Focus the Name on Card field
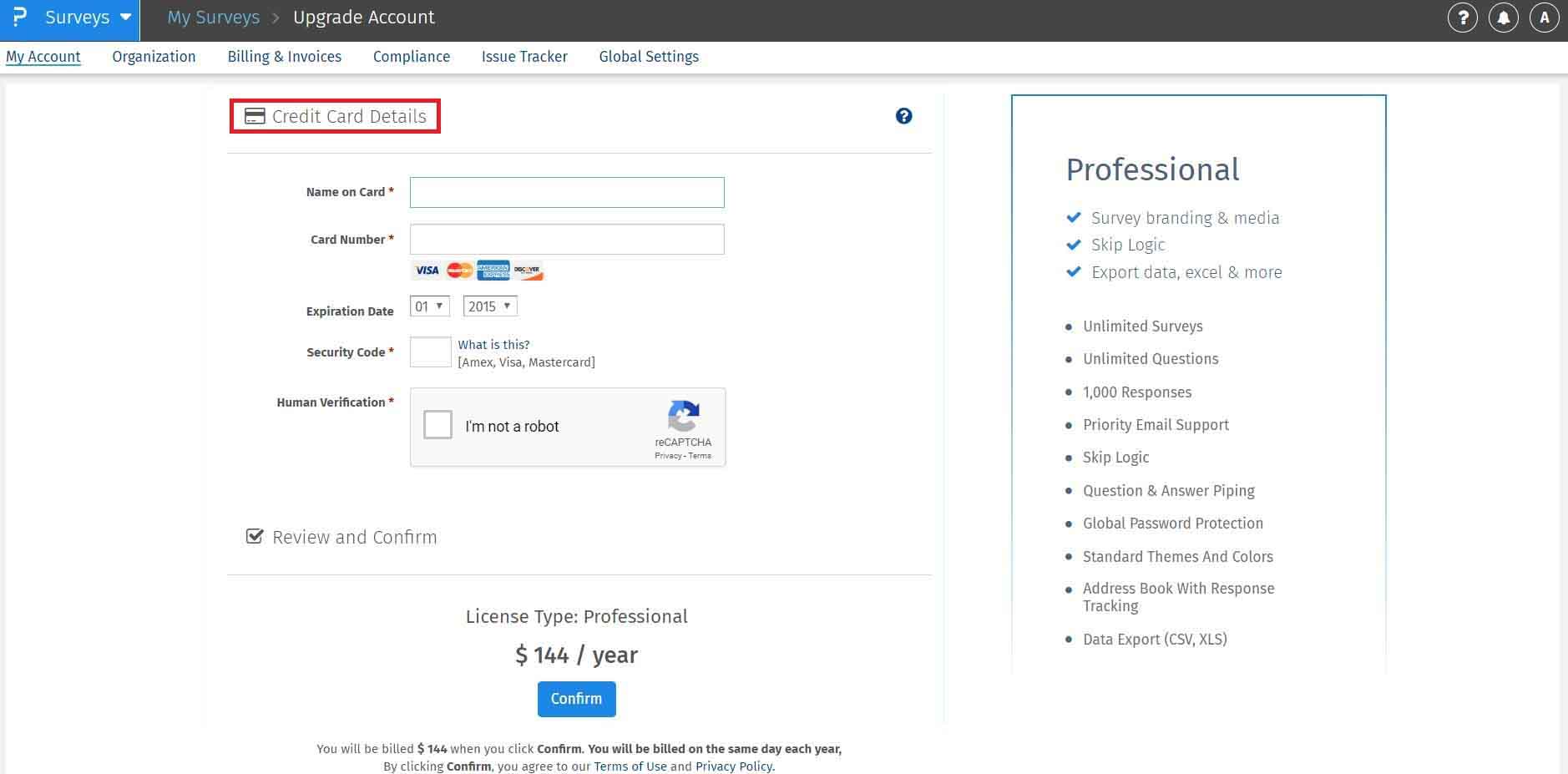This screenshot has width=1568, height=774. [x=567, y=192]
